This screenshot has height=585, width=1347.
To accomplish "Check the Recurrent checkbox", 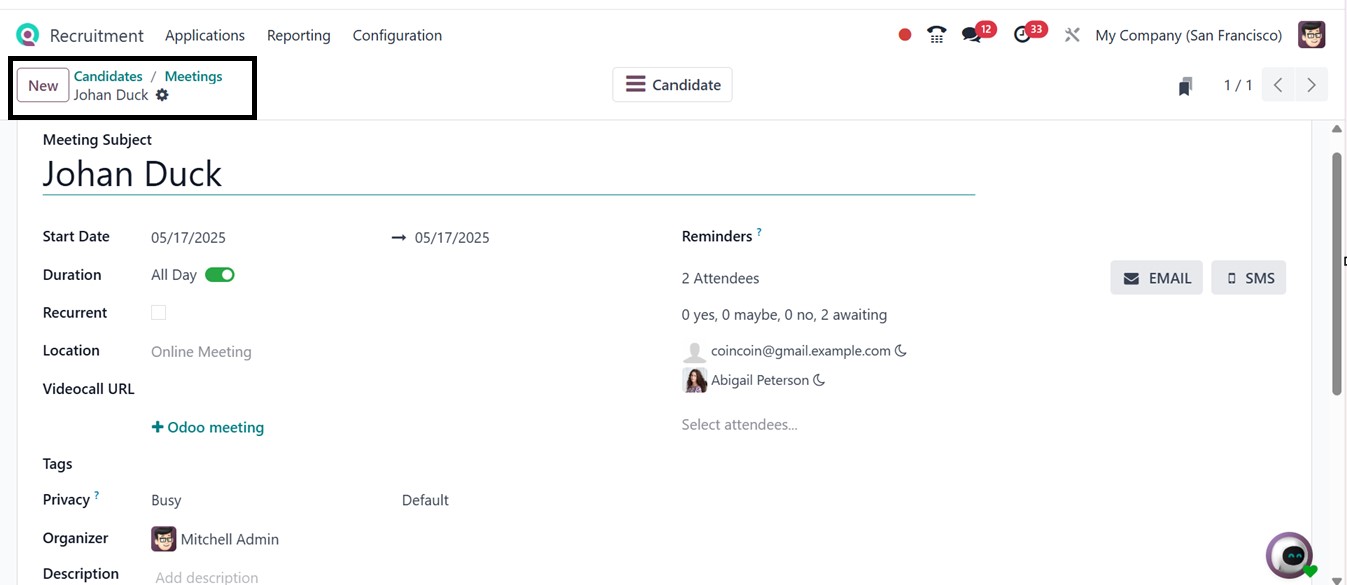I will (x=159, y=313).
